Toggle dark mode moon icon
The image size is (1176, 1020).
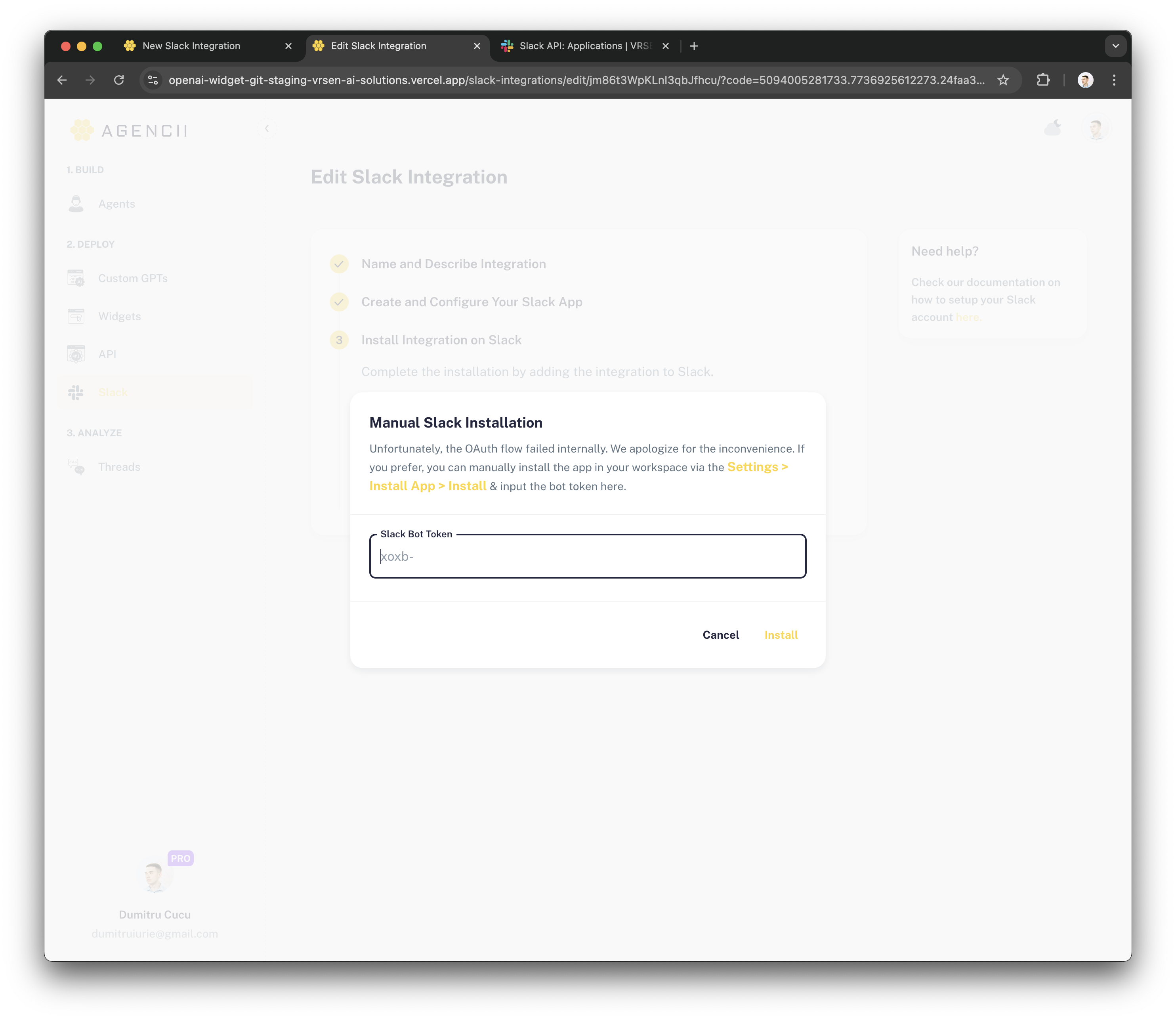coord(1052,128)
